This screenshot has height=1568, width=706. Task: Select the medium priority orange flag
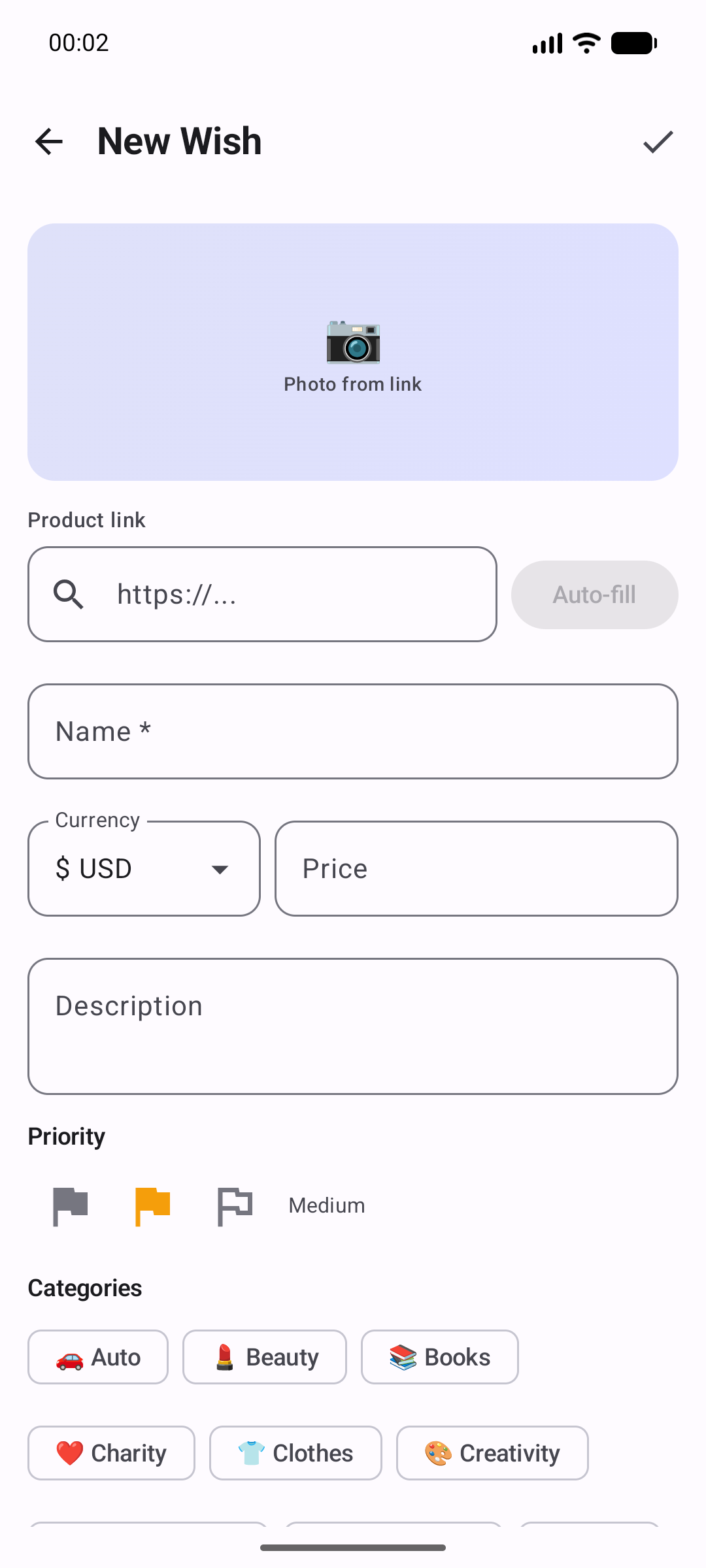pyautogui.click(x=153, y=1205)
